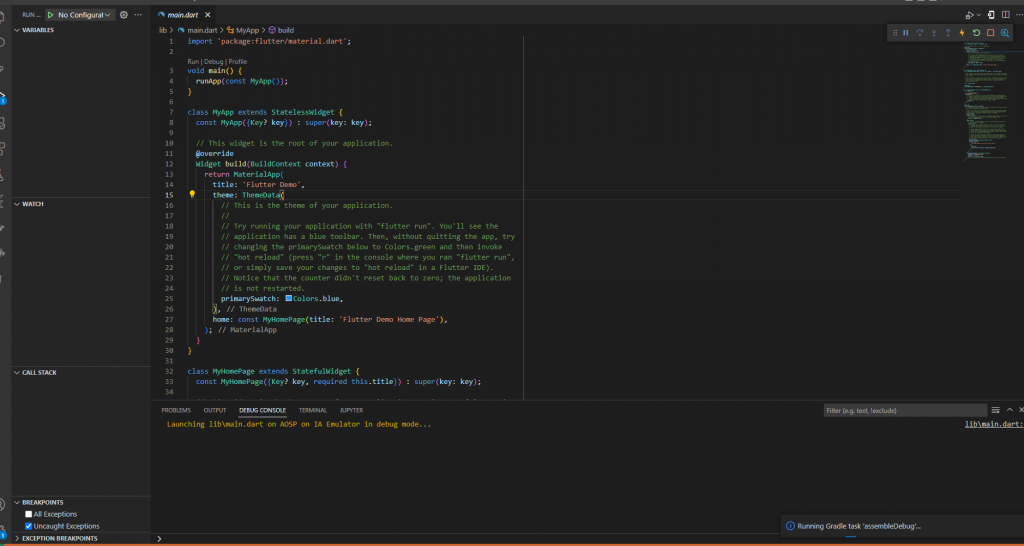
Task: Open the lib\main.dart link in console
Action: [x=994, y=425]
